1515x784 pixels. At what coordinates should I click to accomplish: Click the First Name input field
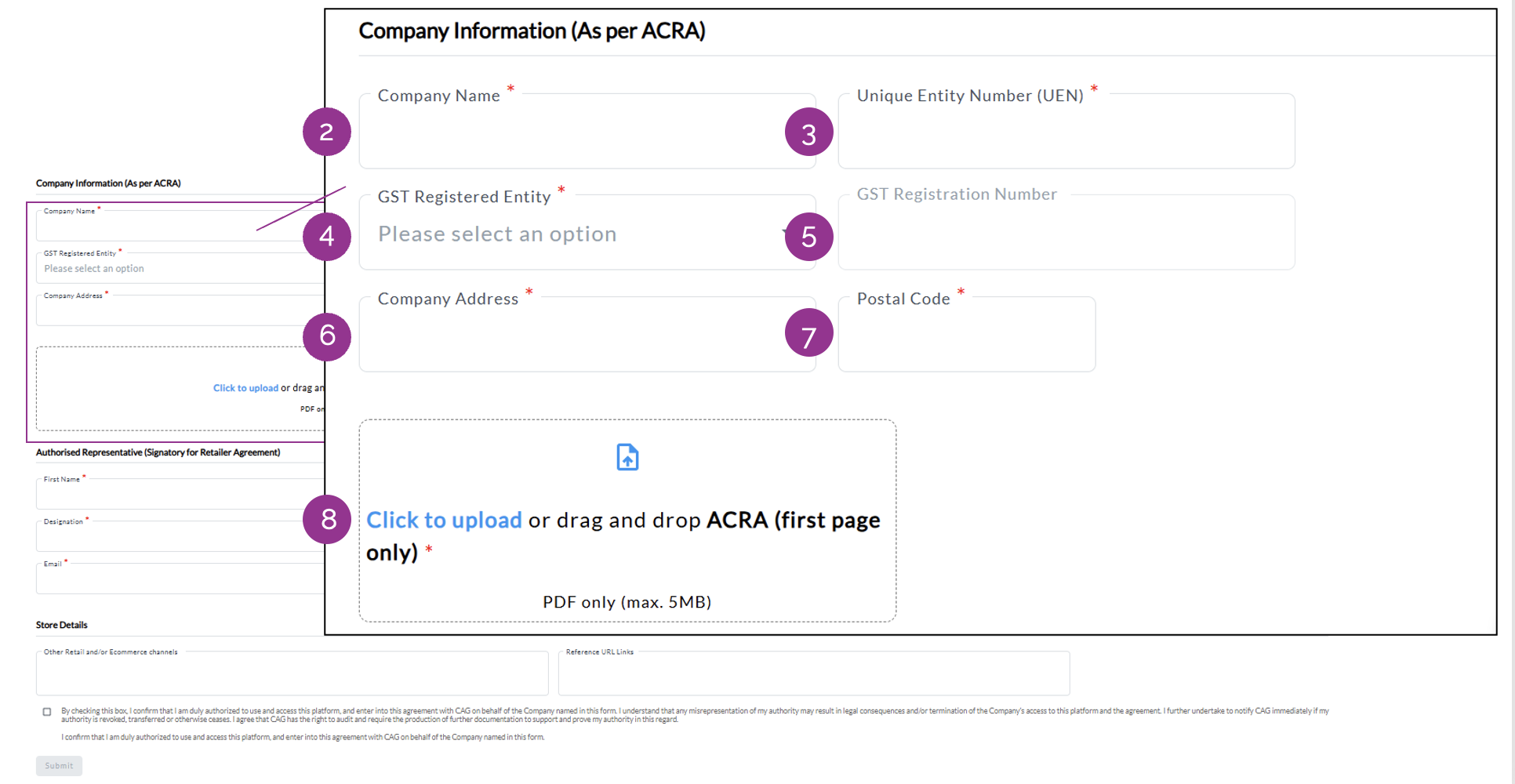pos(180,495)
